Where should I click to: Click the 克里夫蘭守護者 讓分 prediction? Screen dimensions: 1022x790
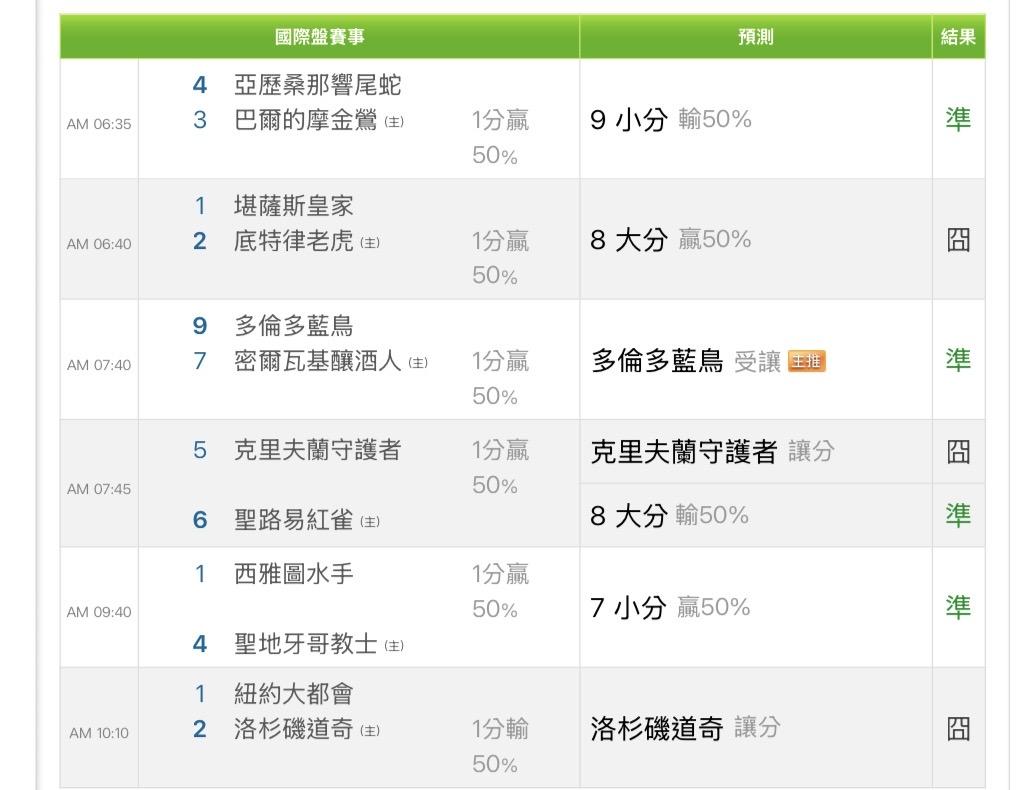711,451
